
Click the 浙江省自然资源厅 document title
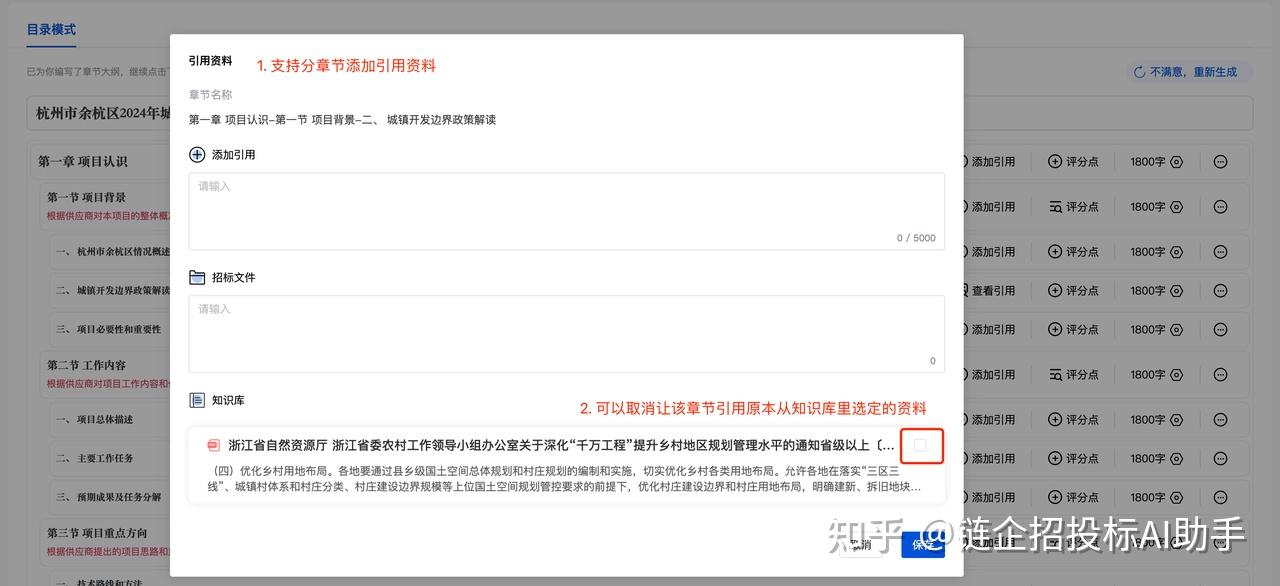pos(562,446)
